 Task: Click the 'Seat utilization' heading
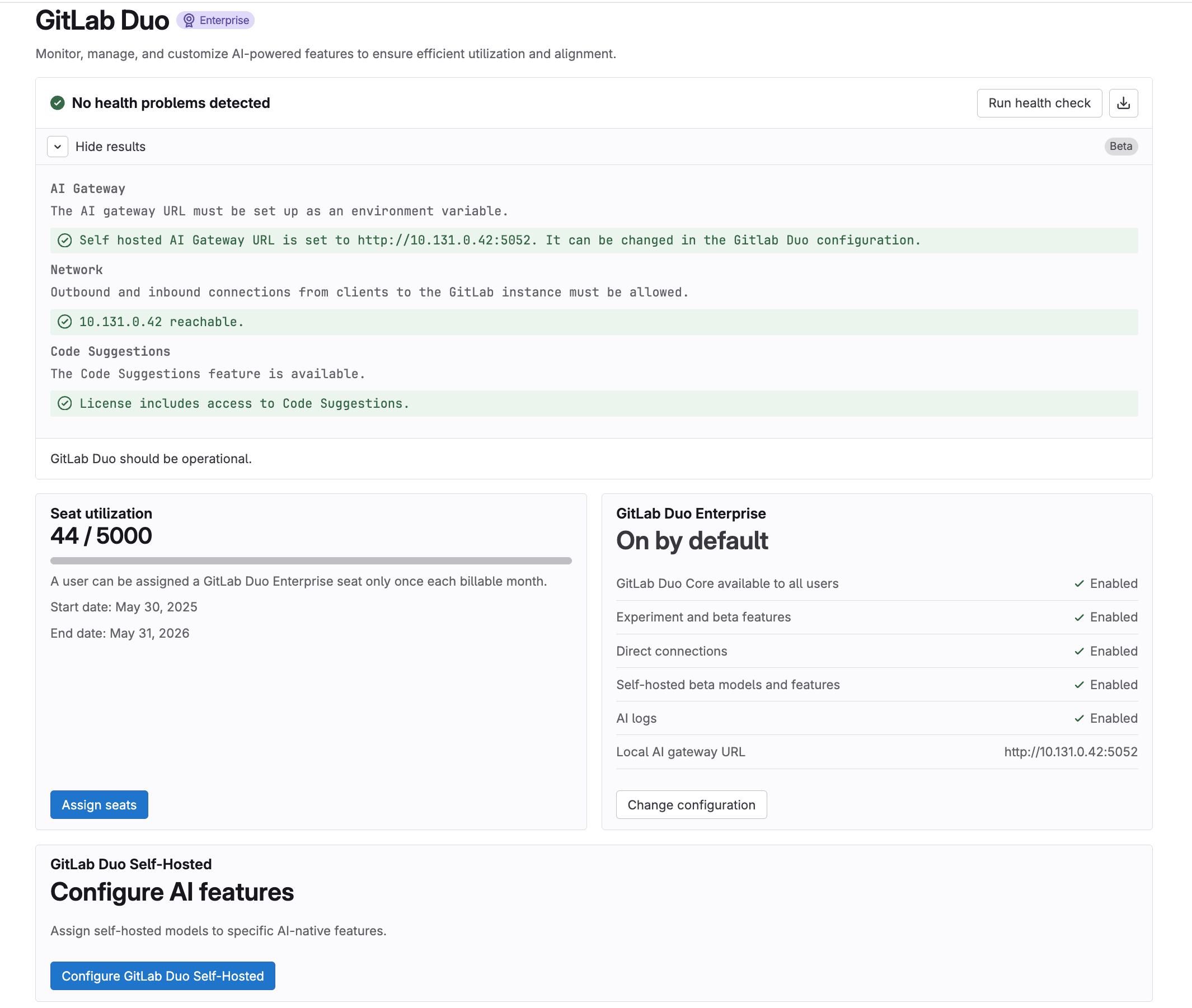(101, 513)
